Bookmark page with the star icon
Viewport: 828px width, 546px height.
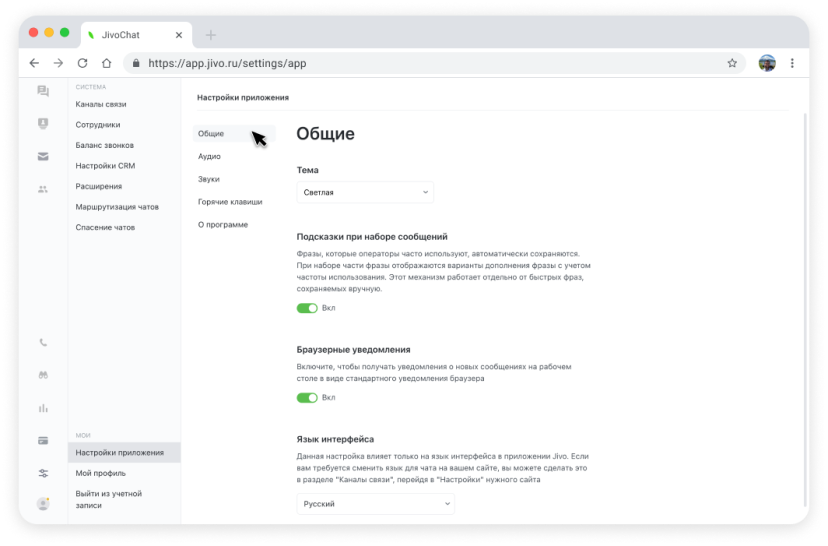point(732,62)
